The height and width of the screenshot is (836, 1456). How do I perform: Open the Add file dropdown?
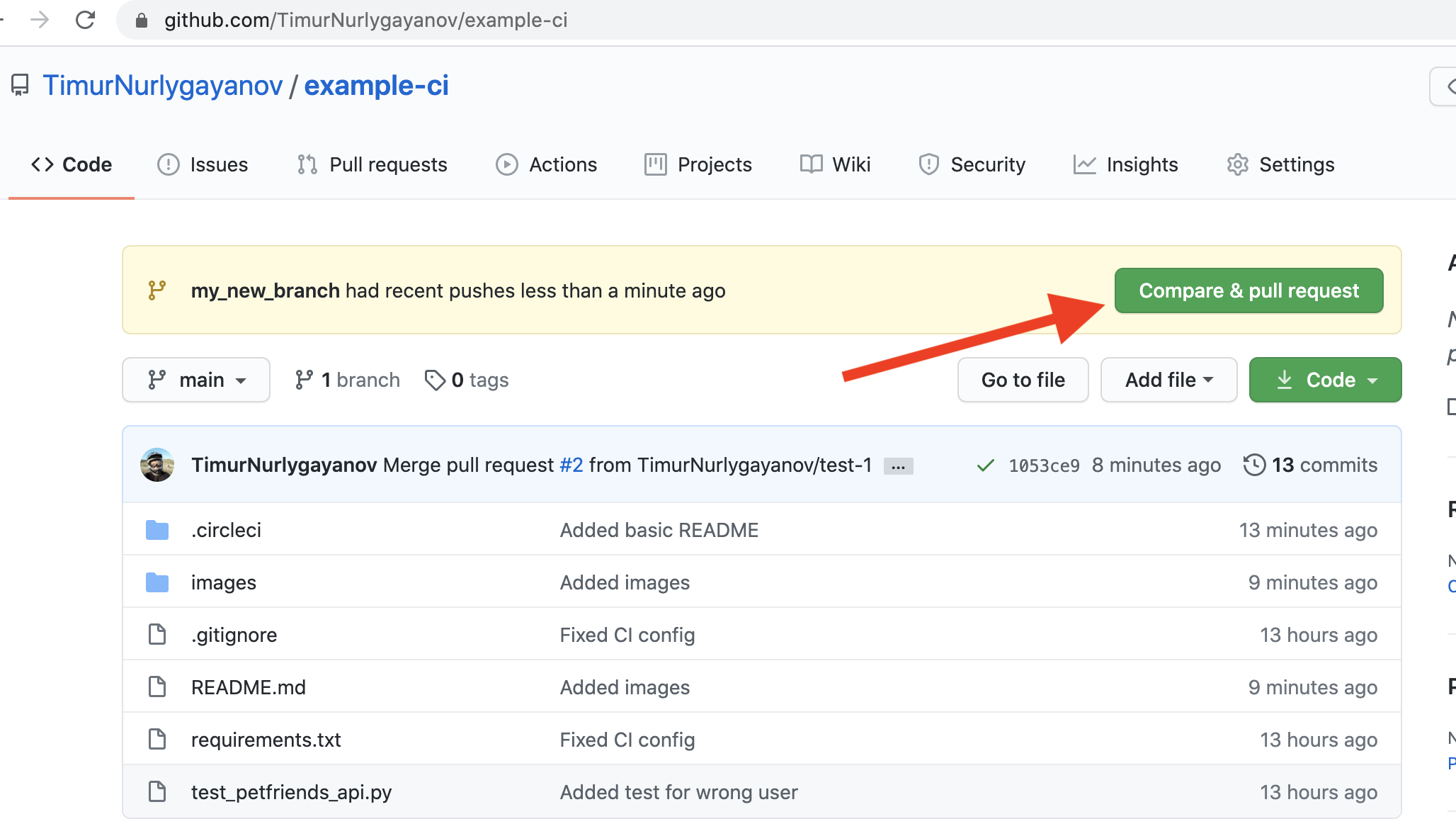pos(1168,380)
